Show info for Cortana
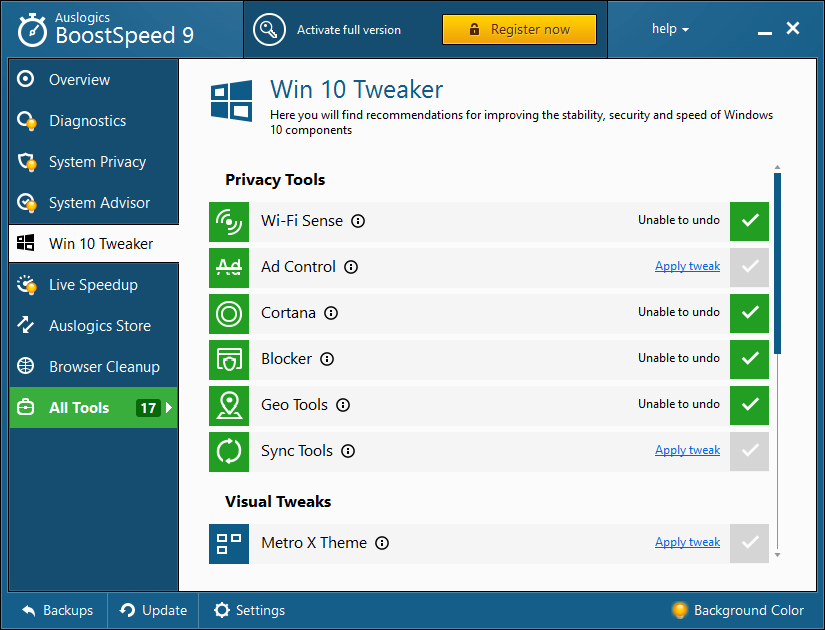 pyautogui.click(x=331, y=313)
